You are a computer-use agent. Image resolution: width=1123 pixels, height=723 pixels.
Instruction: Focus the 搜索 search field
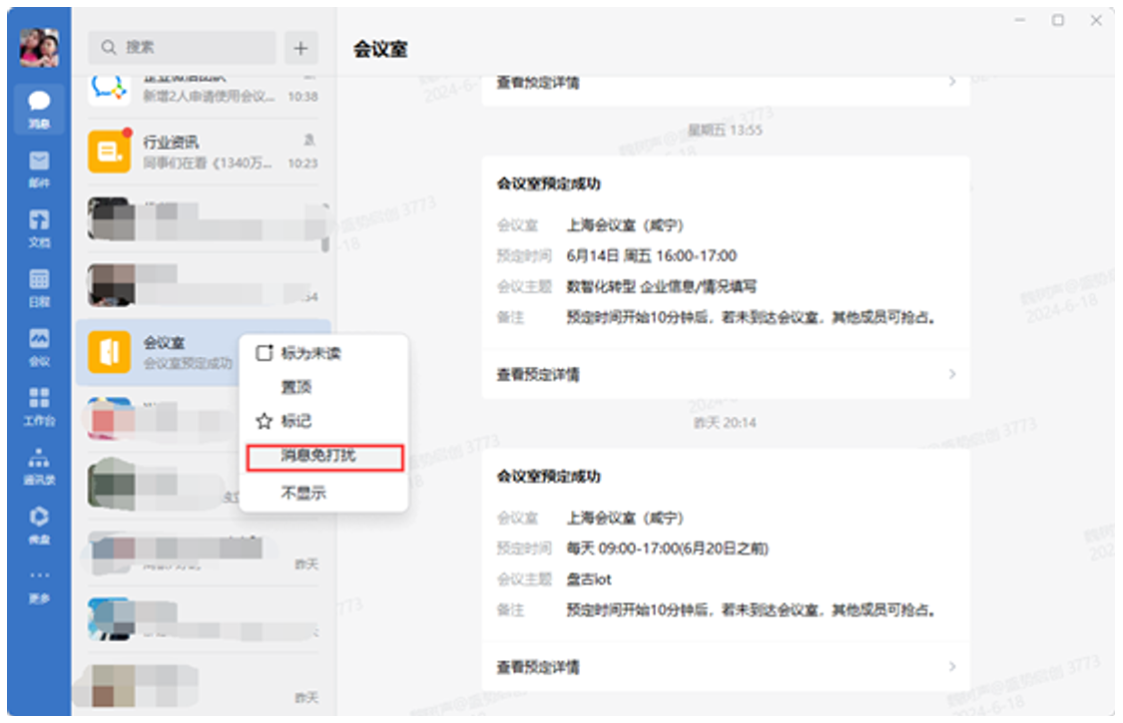point(182,47)
